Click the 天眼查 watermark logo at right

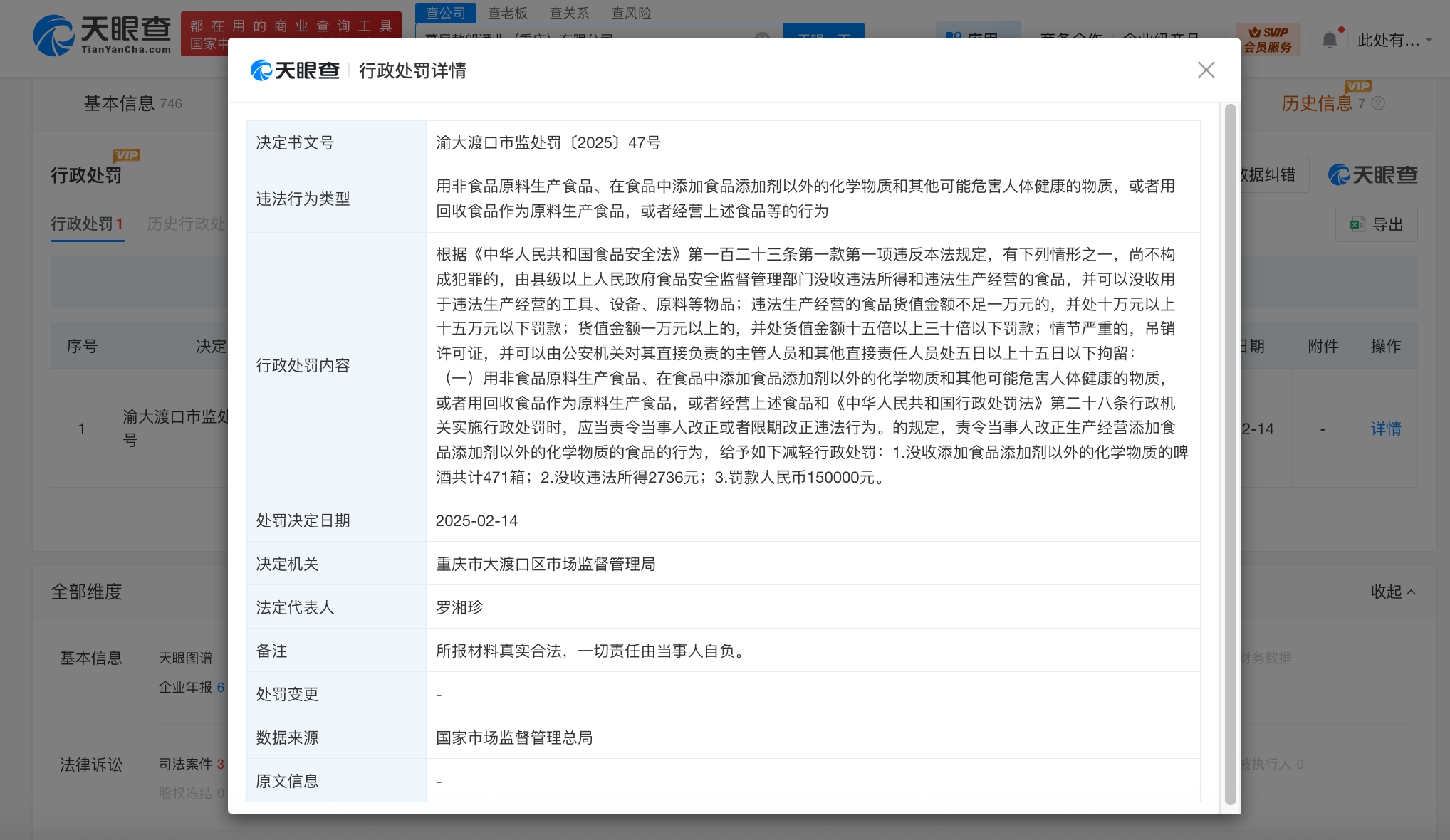(1372, 175)
